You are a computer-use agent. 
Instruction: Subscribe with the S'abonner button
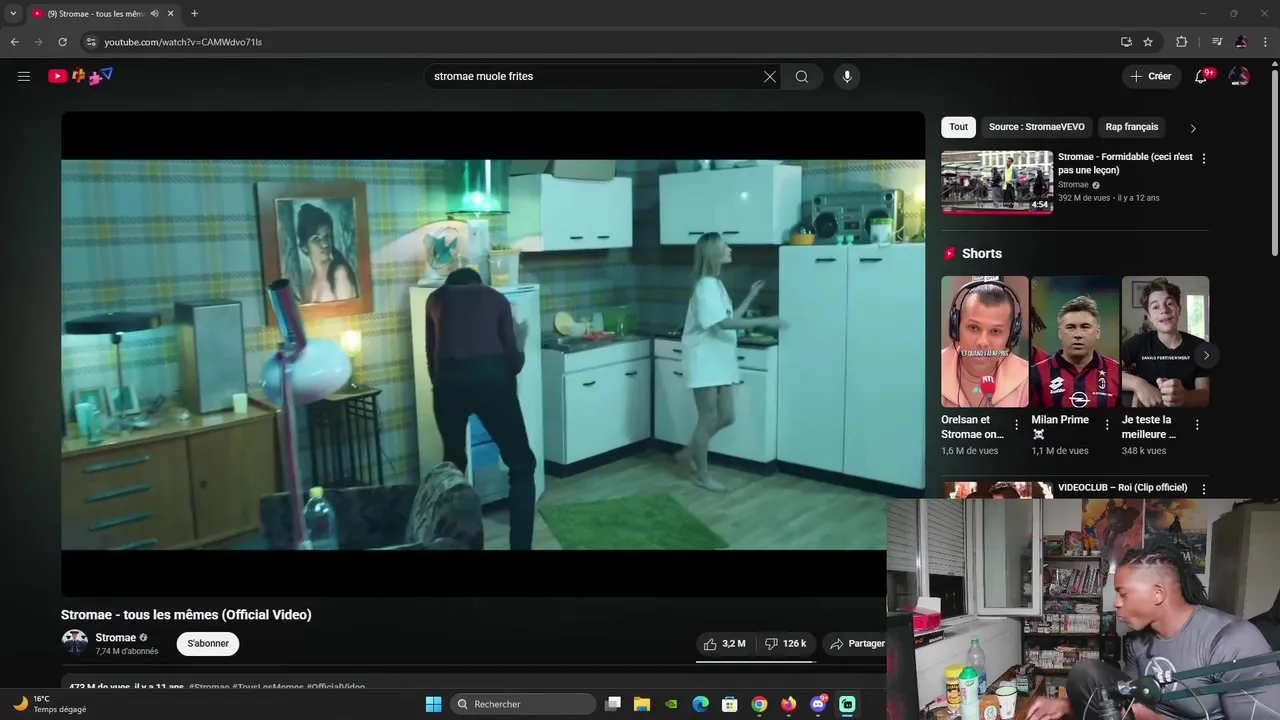coord(208,643)
